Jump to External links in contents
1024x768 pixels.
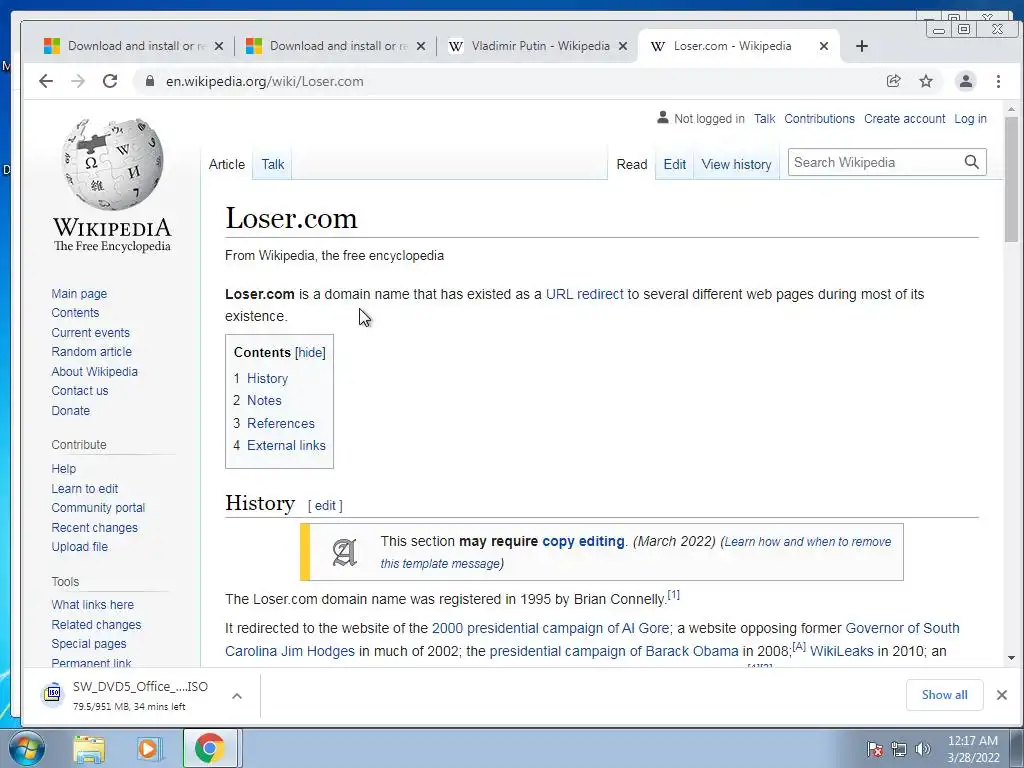click(286, 445)
